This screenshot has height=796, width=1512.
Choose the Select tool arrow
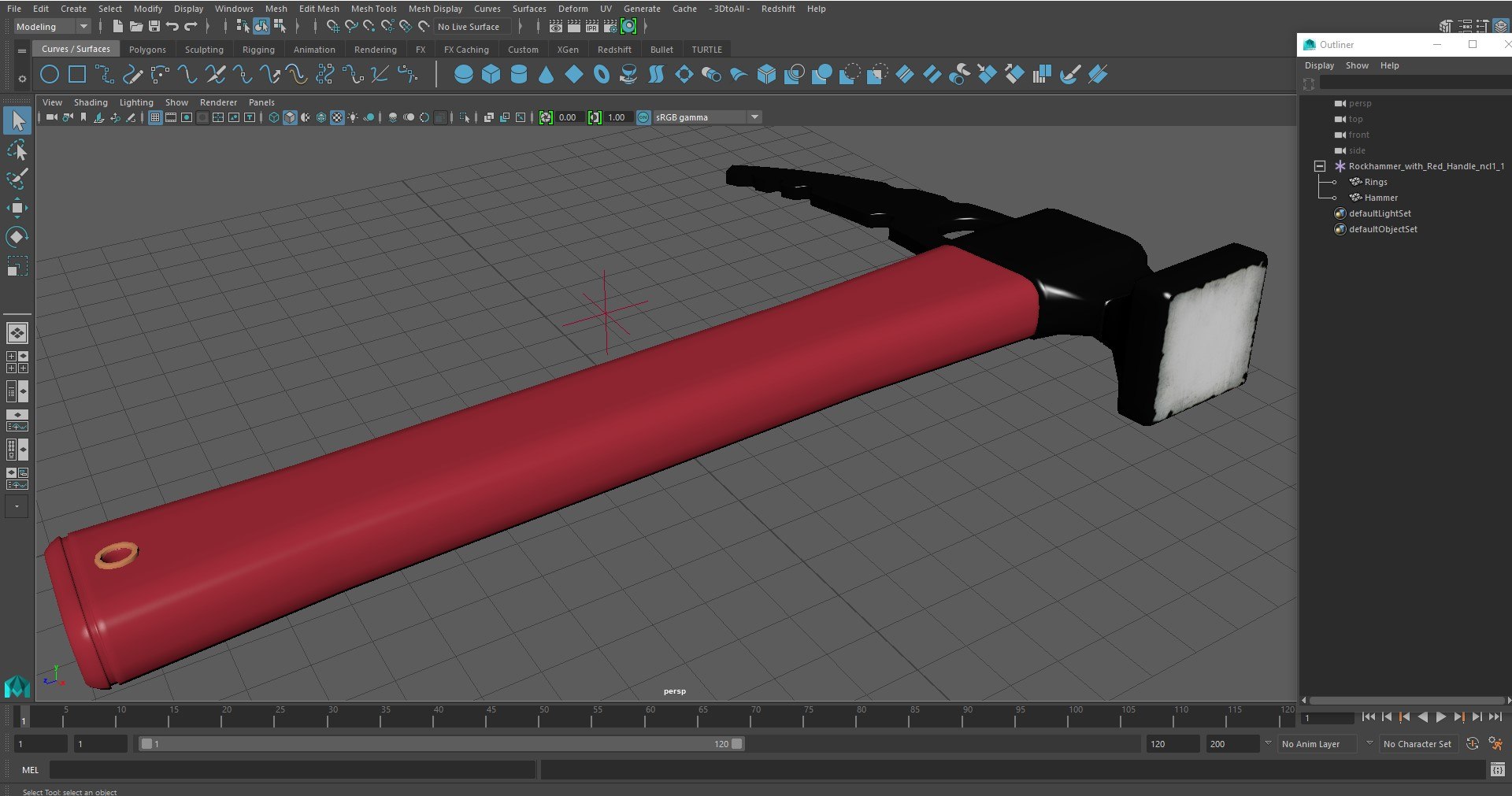17,120
